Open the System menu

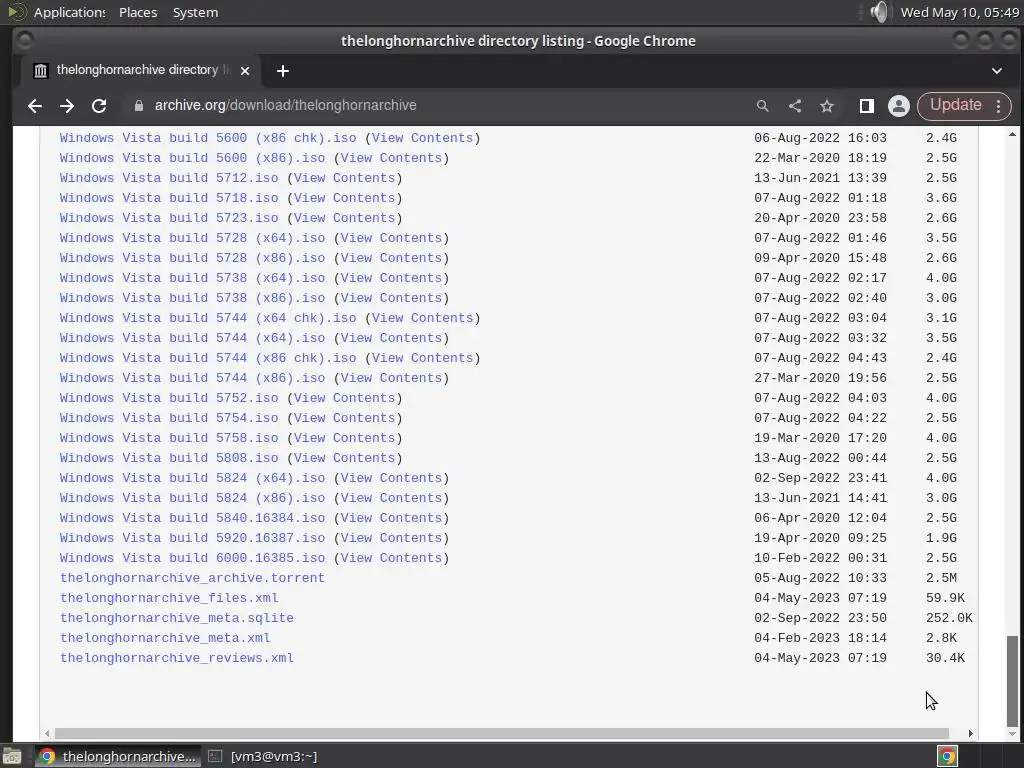(195, 12)
